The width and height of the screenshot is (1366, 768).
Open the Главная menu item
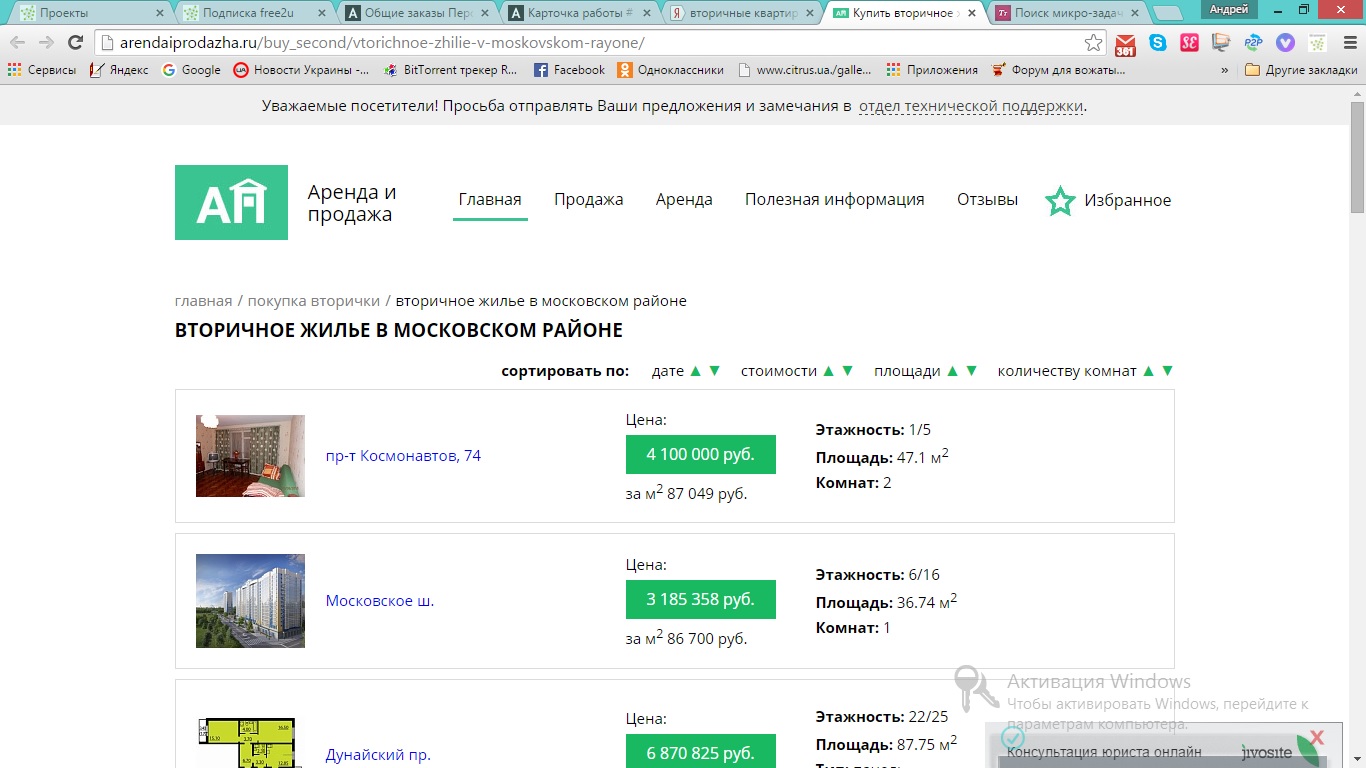(x=490, y=200)
